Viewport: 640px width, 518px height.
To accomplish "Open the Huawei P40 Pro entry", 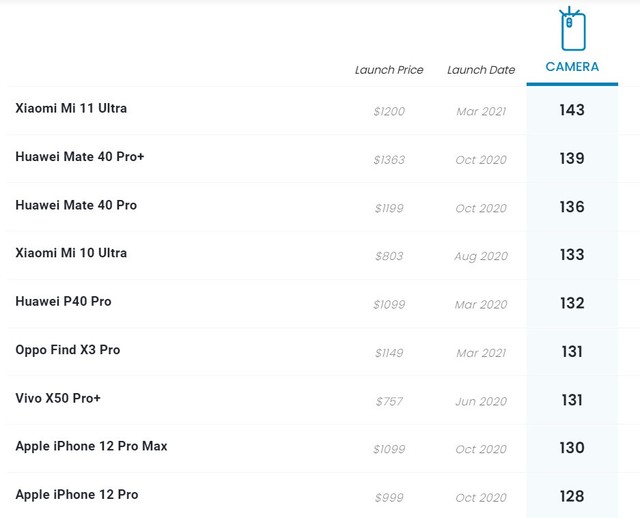I will tap(63, 301).
